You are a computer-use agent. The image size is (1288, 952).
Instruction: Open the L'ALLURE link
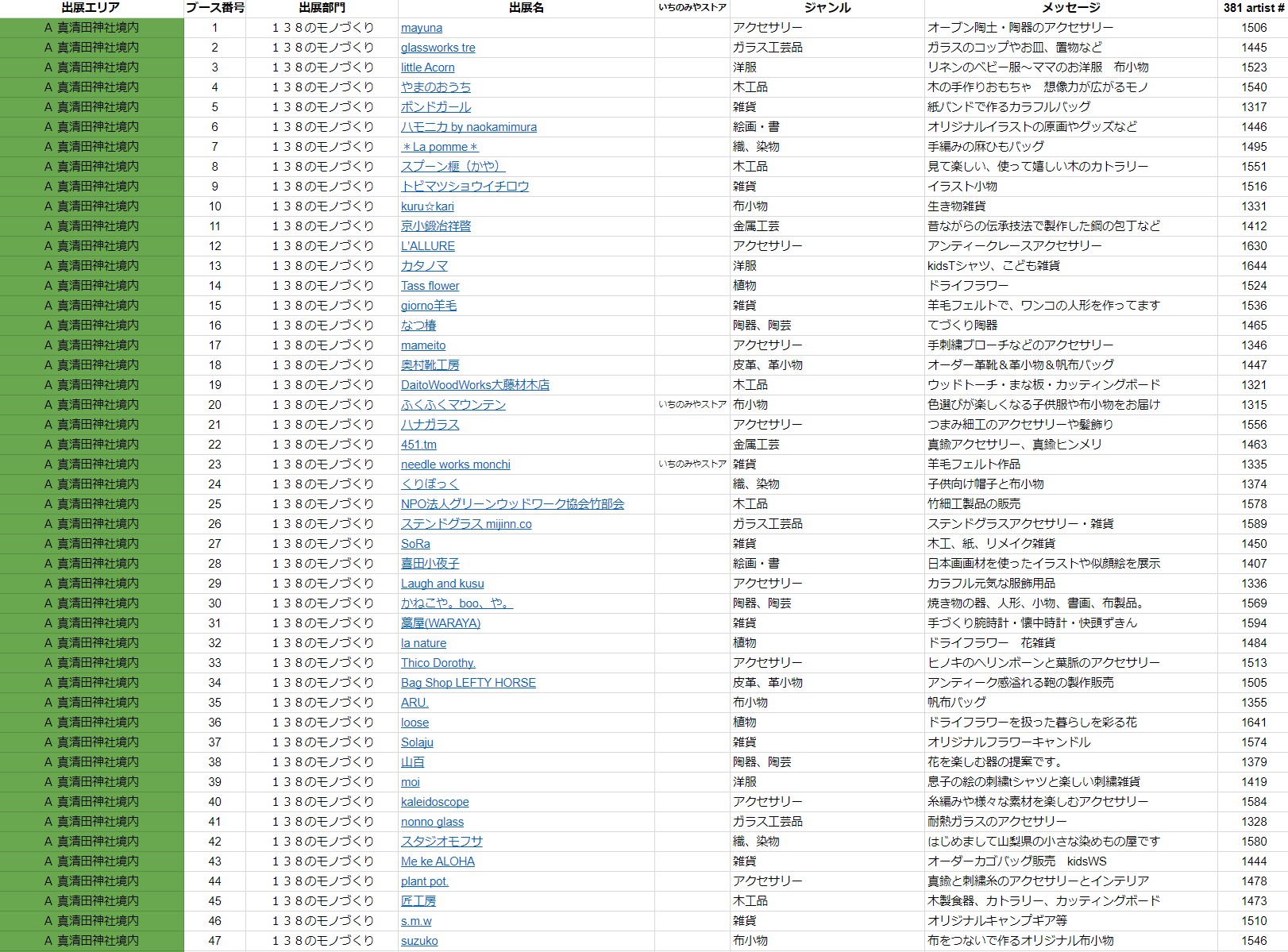coord(428,246)
